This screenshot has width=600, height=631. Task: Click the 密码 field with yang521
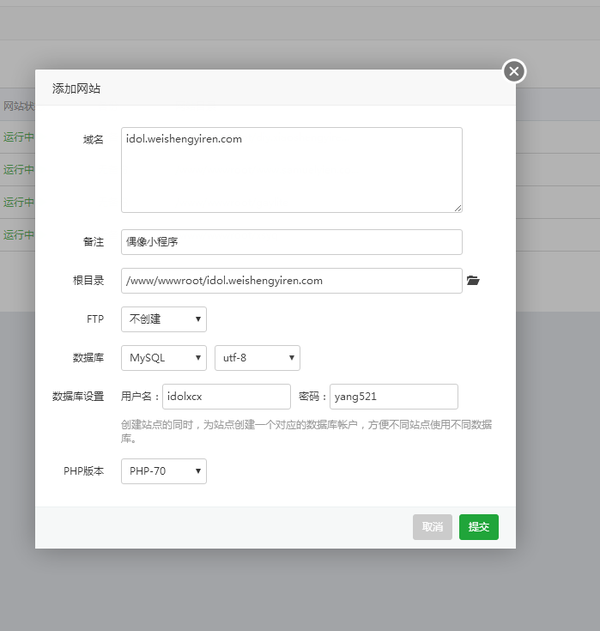[394, 396]
